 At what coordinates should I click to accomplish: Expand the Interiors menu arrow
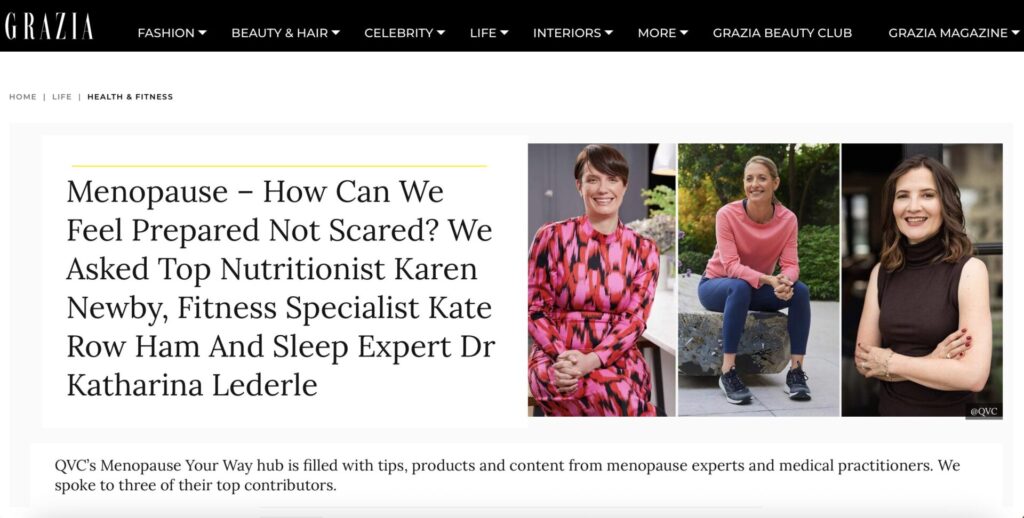pos(609,32)
